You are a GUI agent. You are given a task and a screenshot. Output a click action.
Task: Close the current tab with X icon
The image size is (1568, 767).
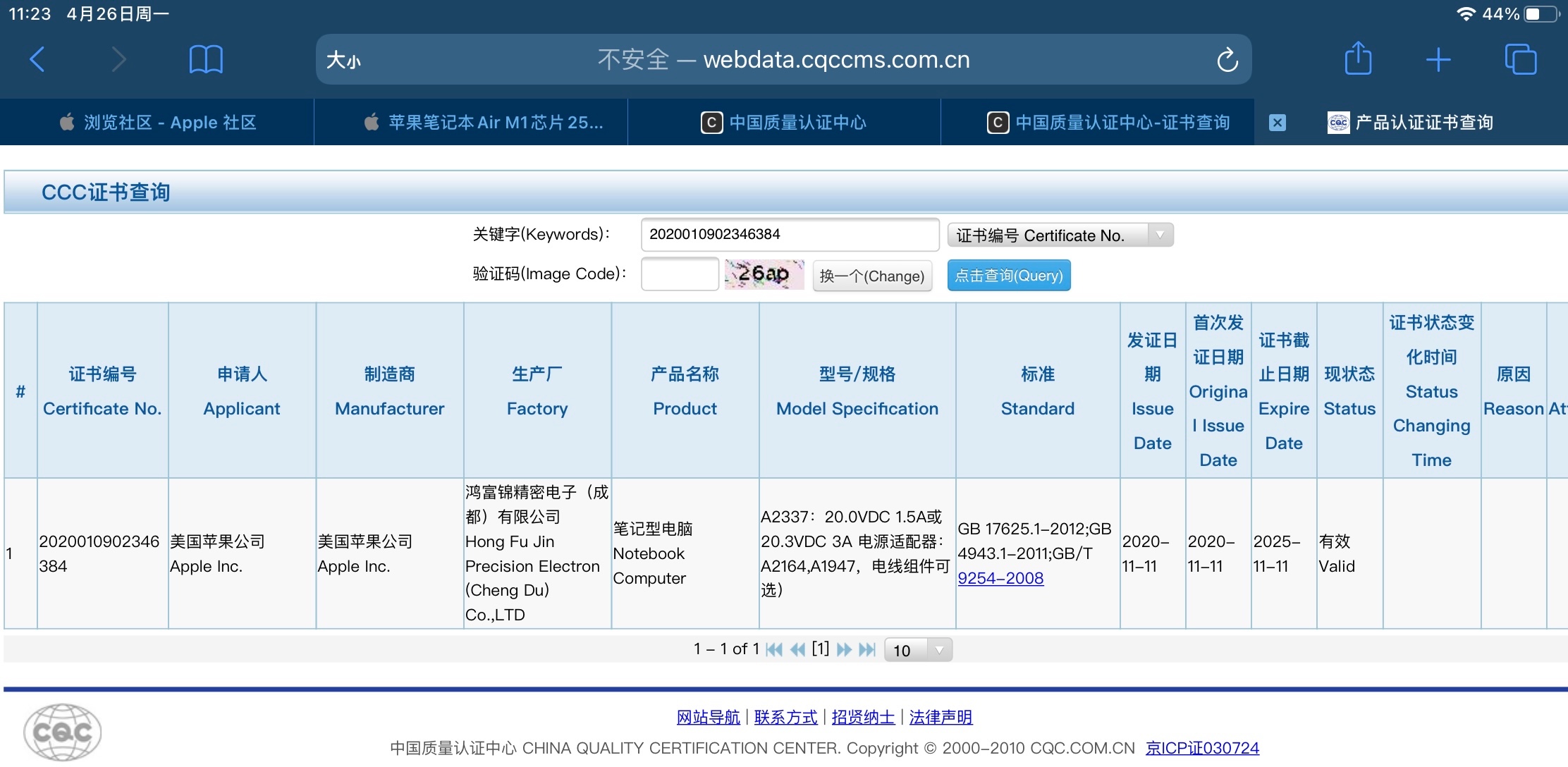(1278, 123)
